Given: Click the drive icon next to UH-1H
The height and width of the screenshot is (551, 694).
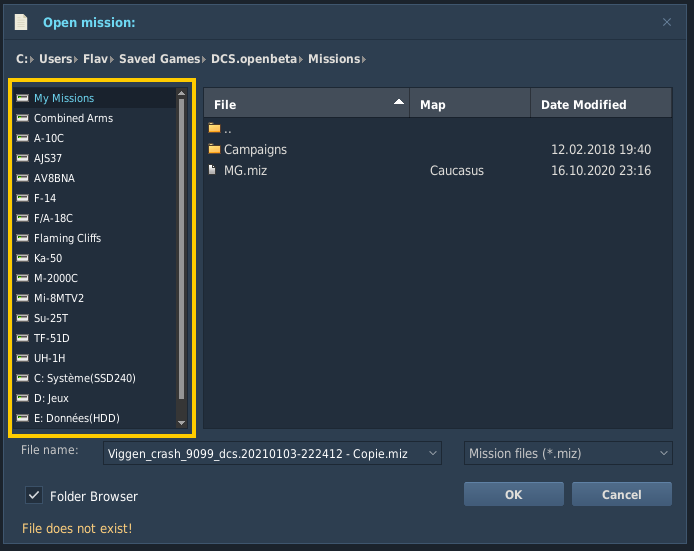Looking at the screenshot, I should pyautogui.click(x=23, y=358).
